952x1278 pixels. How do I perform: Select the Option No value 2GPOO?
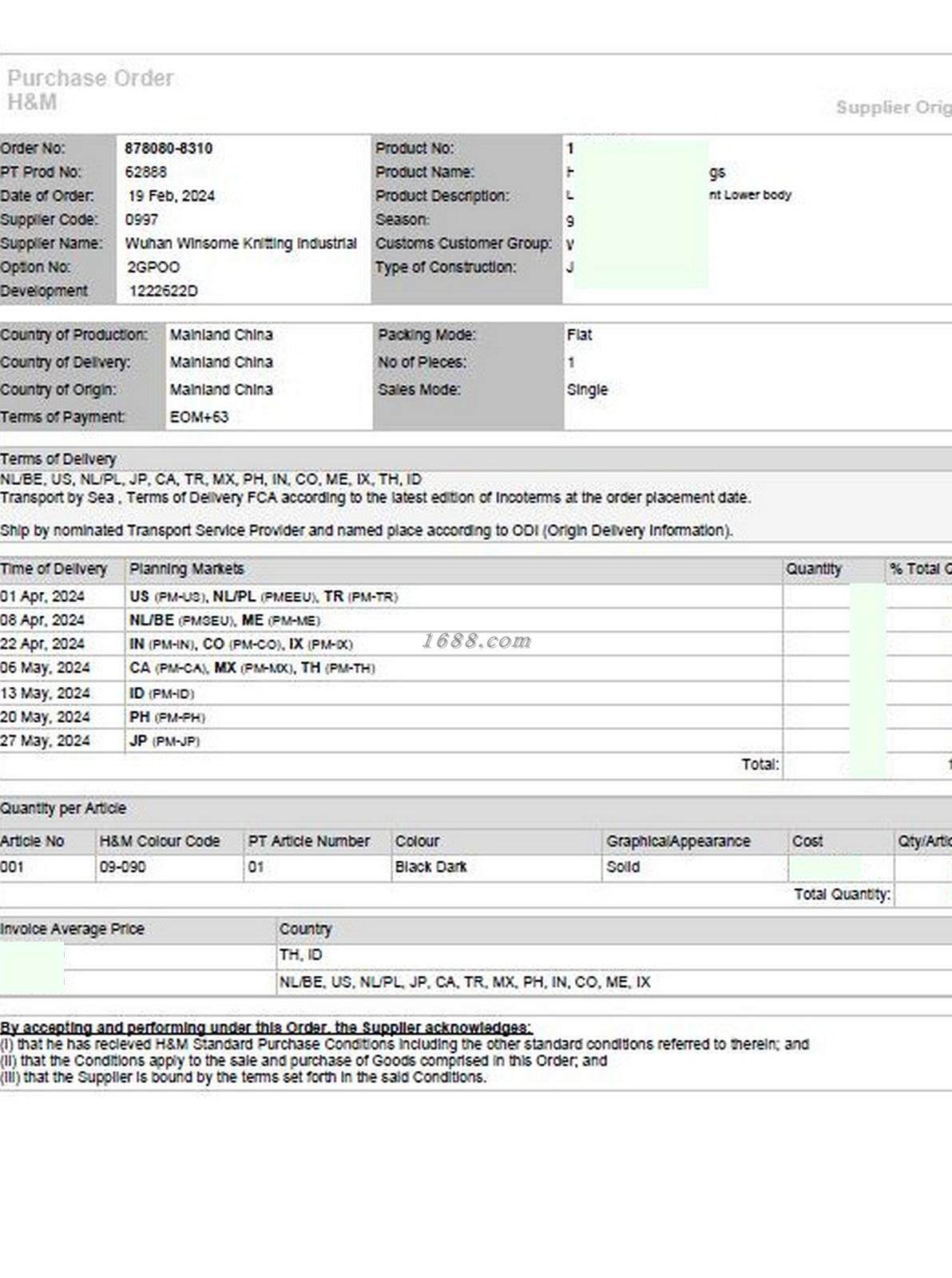click(x=153, y=267)
